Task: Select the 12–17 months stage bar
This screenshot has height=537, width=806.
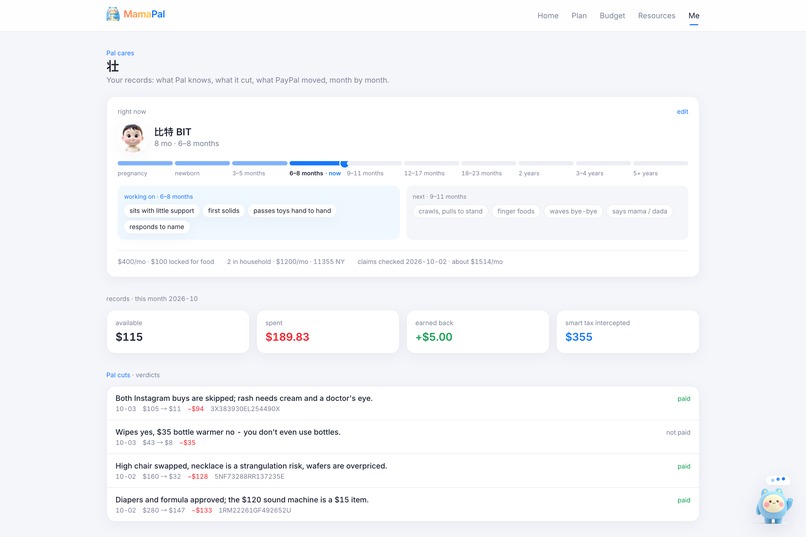Action: pos(431,163)
